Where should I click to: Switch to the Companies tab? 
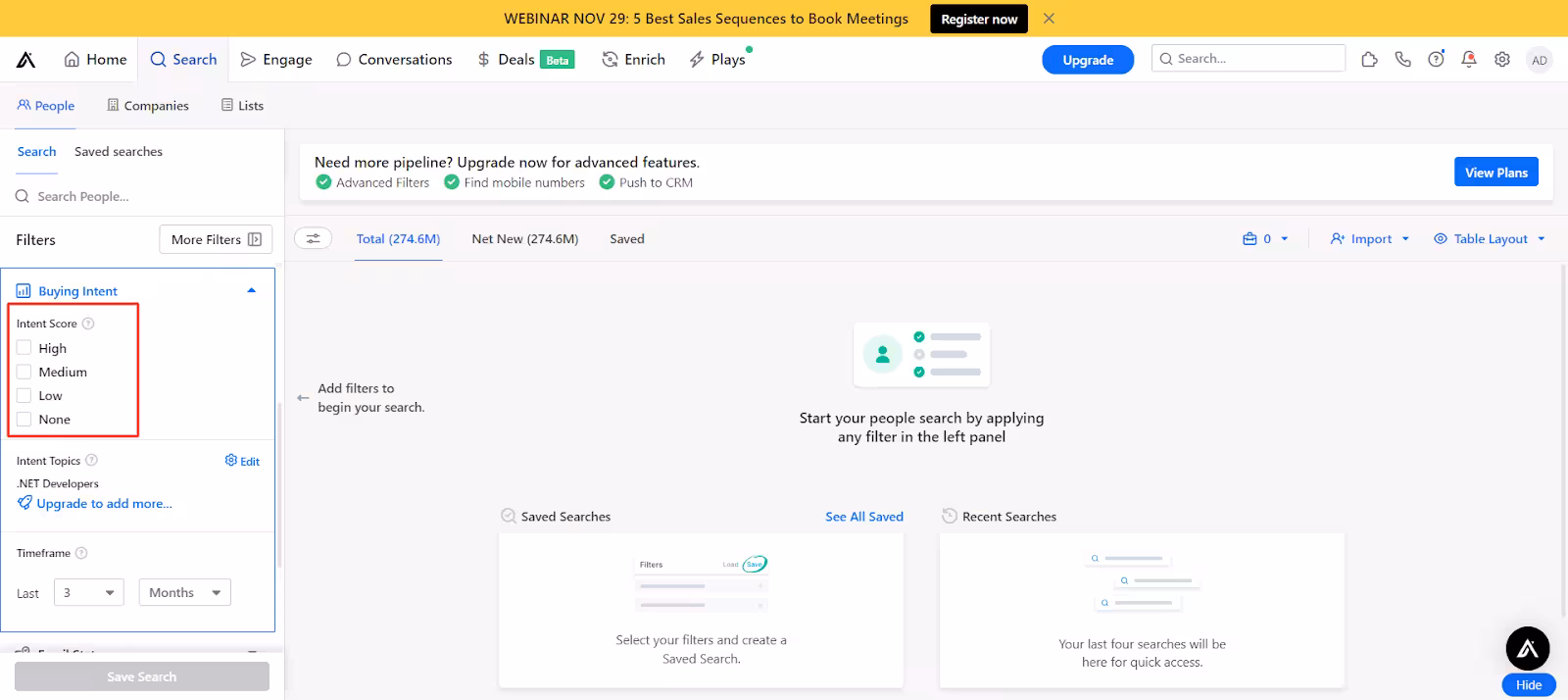(148, 106)
